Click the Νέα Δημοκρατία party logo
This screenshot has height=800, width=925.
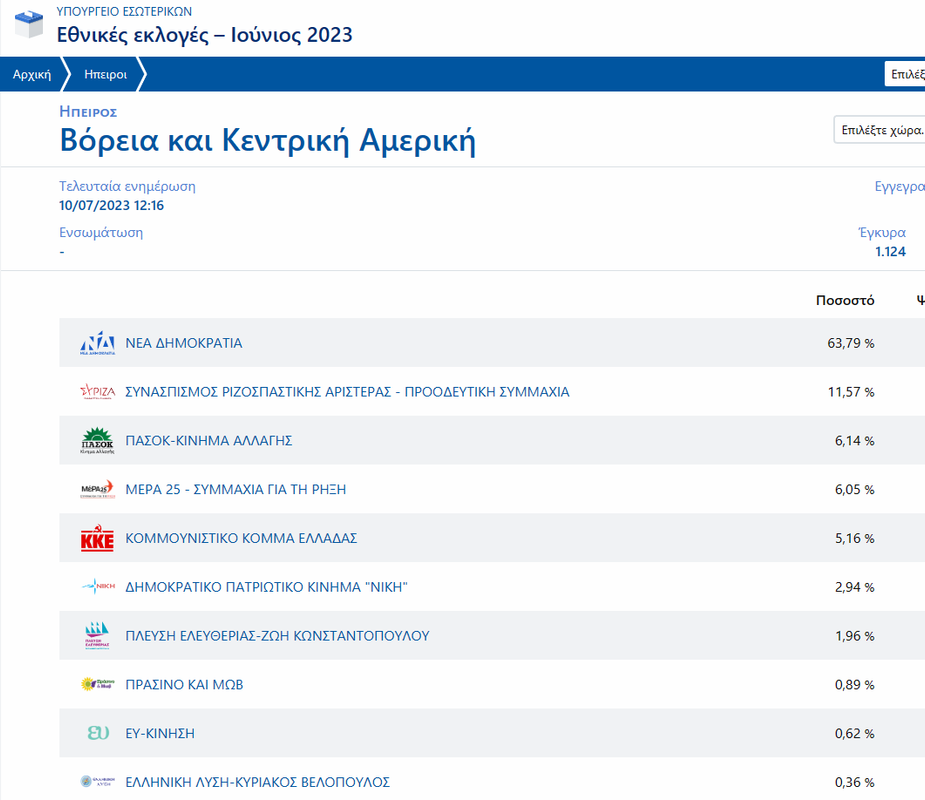click(x=97, y=343)
